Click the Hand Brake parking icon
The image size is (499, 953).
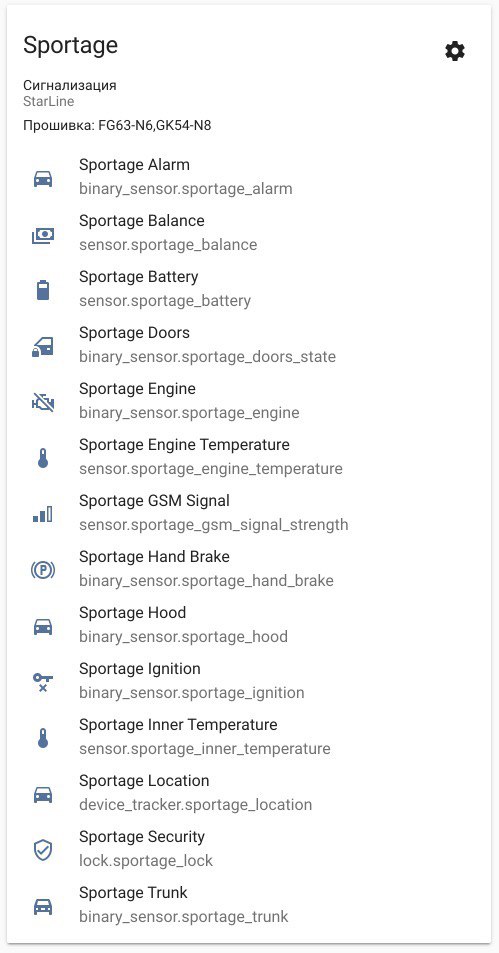point(43,571)
